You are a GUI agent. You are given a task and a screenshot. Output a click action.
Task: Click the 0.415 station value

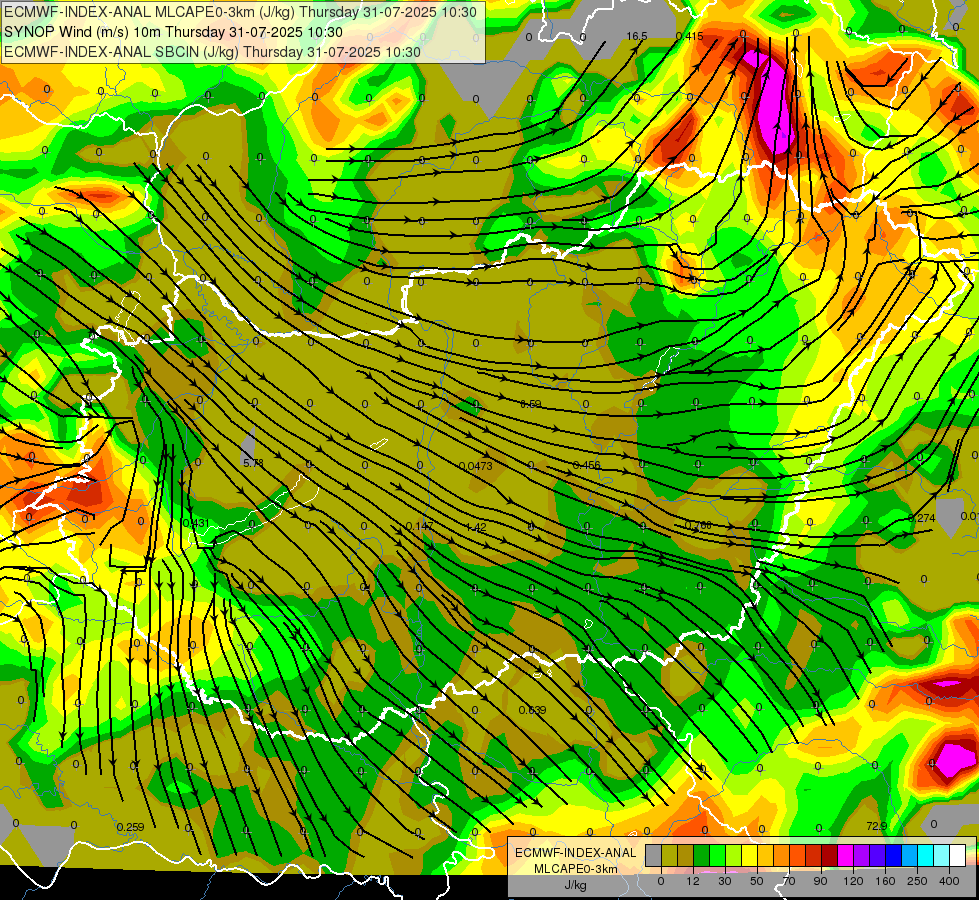point(689,36)
